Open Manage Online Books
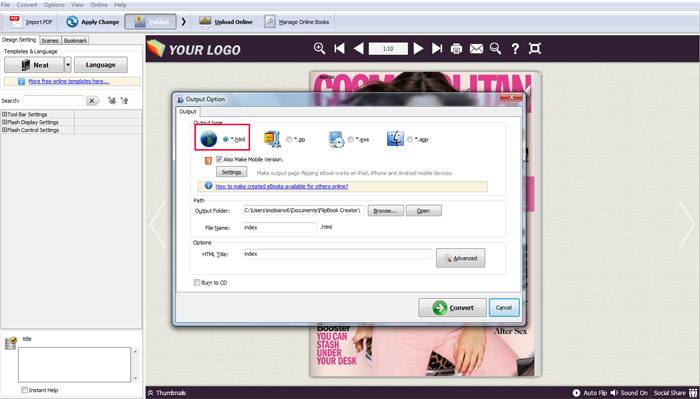Image resolution: width=700 pixels, height=399 pixels. tap(297, 22)
